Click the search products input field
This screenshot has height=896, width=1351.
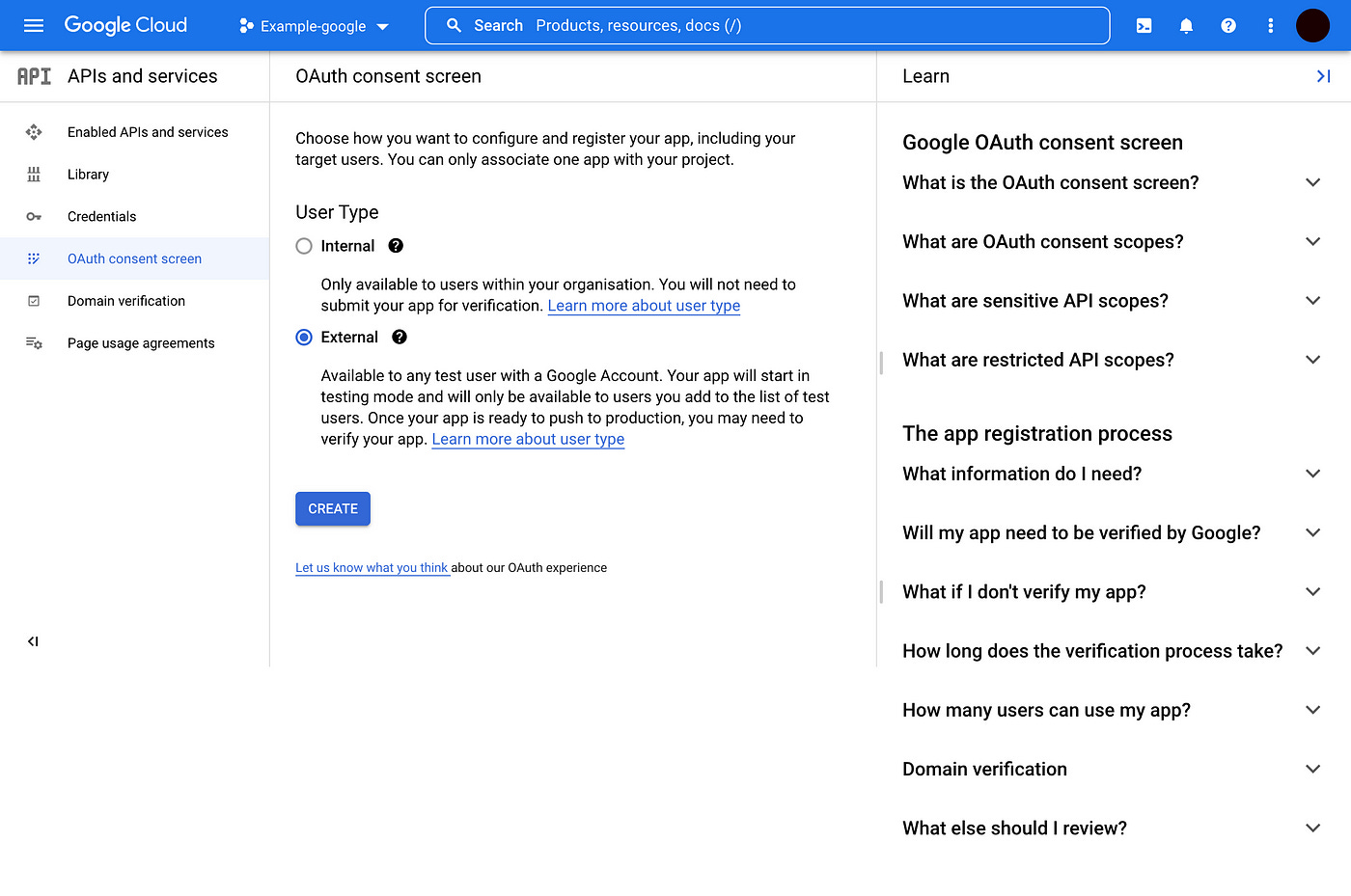[767, 25]
